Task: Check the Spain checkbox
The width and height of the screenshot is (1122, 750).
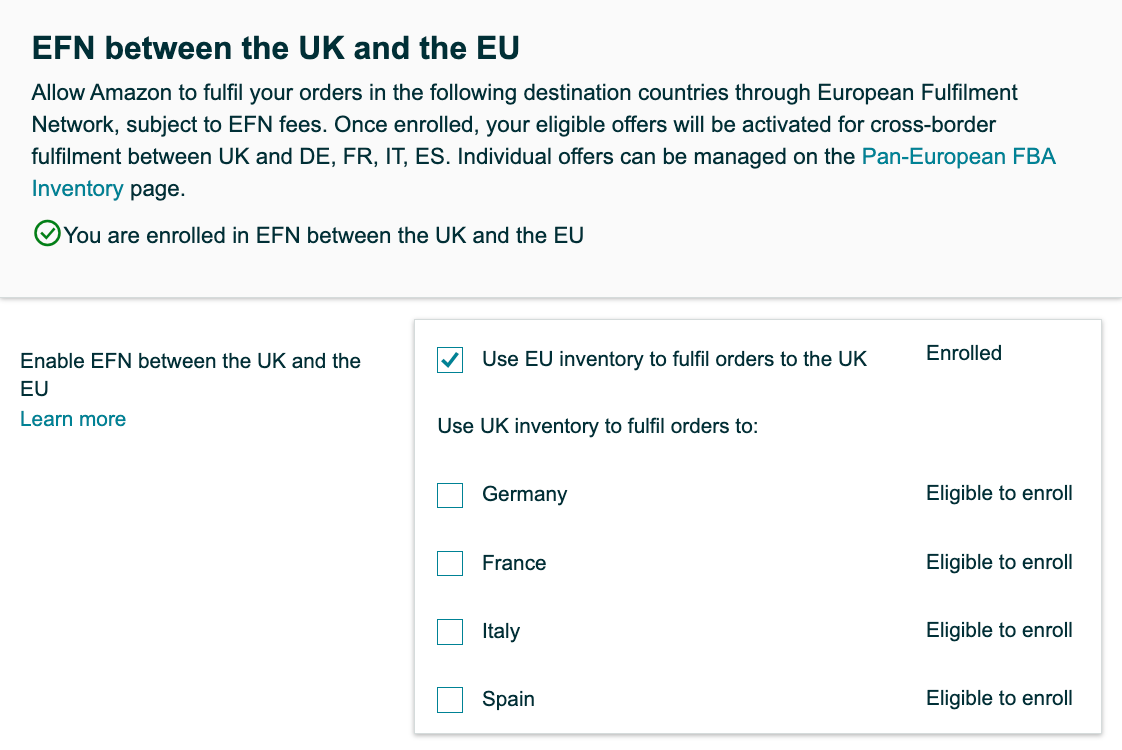Action: tap(450, 700)
